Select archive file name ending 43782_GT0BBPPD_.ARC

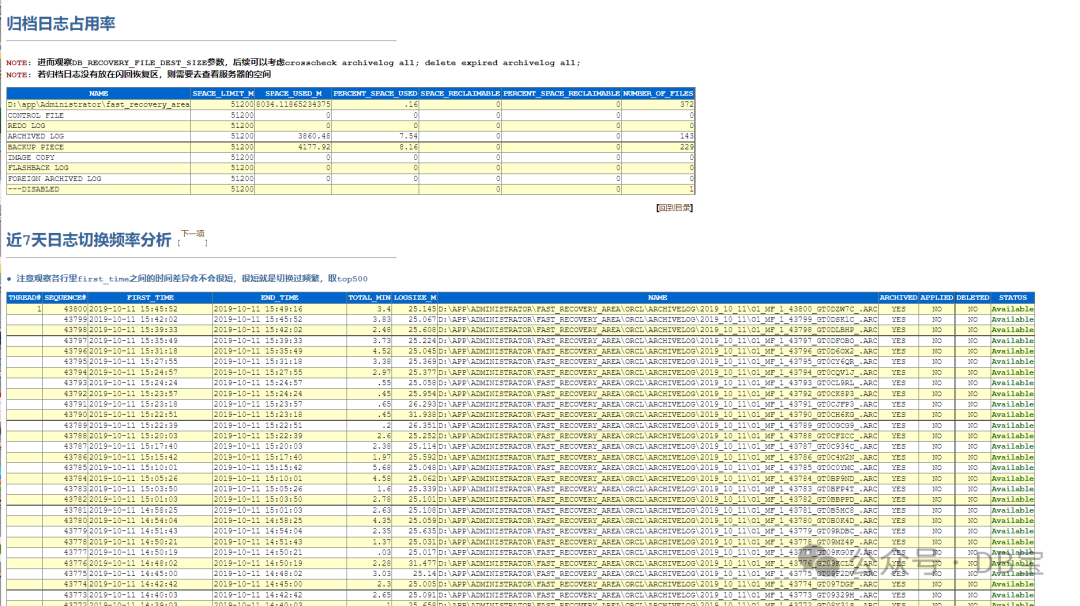658,499
